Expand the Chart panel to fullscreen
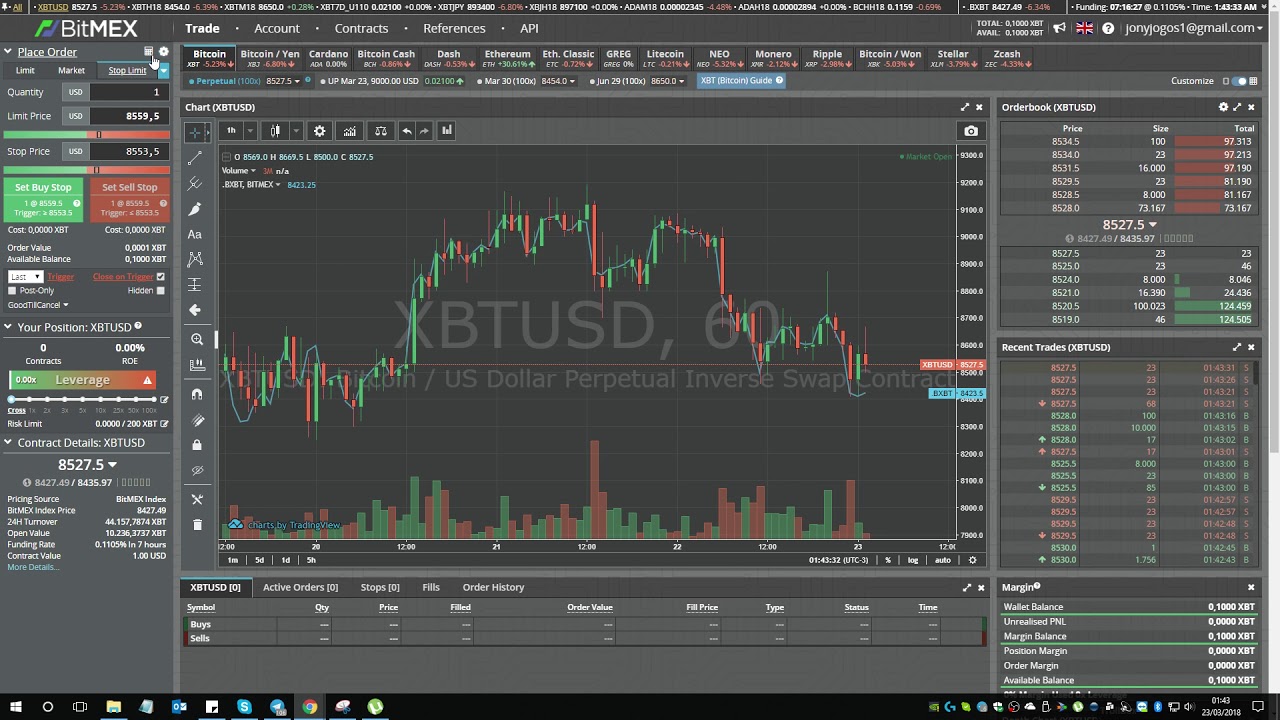Screen dimensions: 1280x720 (965, 107)
